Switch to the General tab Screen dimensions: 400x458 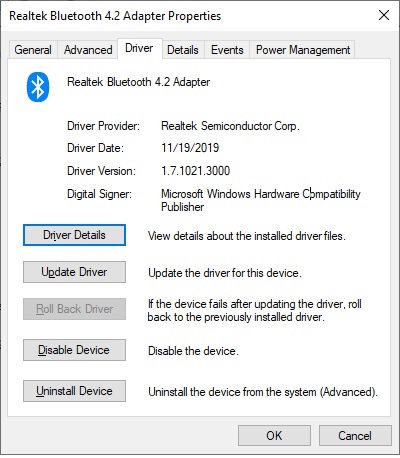tap(33, 50)
